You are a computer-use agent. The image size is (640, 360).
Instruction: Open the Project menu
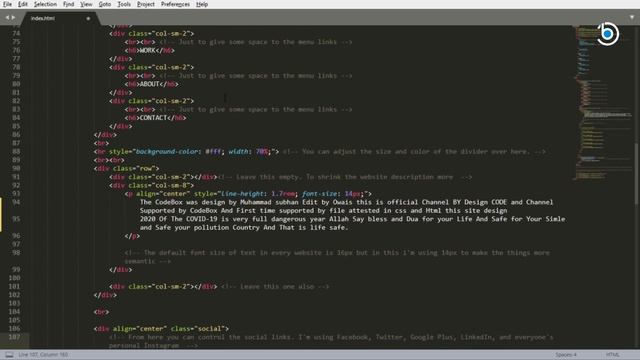pyautogui.click(x=146, y=4)
